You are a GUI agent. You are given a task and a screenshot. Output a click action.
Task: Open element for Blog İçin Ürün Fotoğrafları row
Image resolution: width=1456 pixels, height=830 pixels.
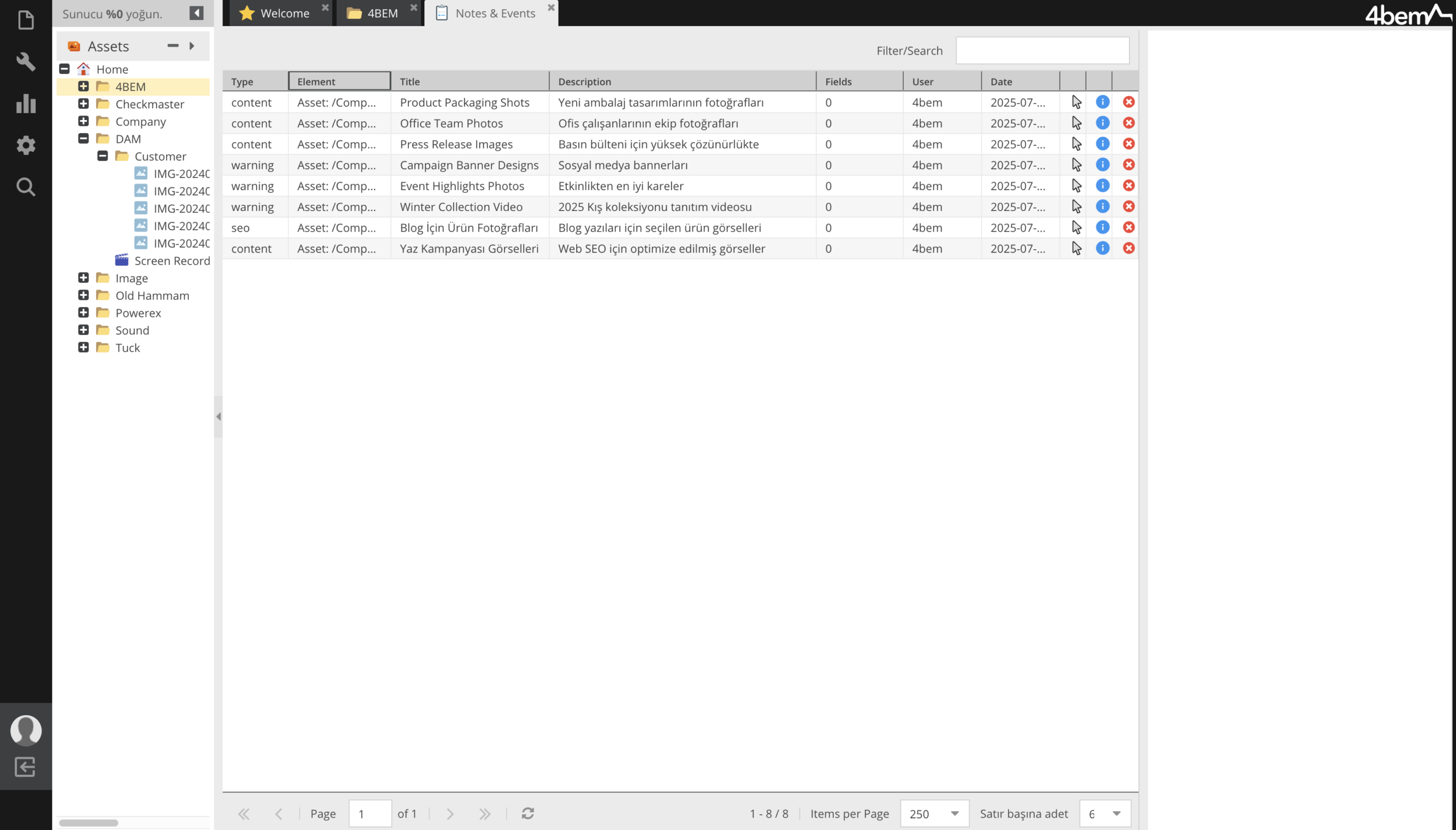click(1076, 228)
